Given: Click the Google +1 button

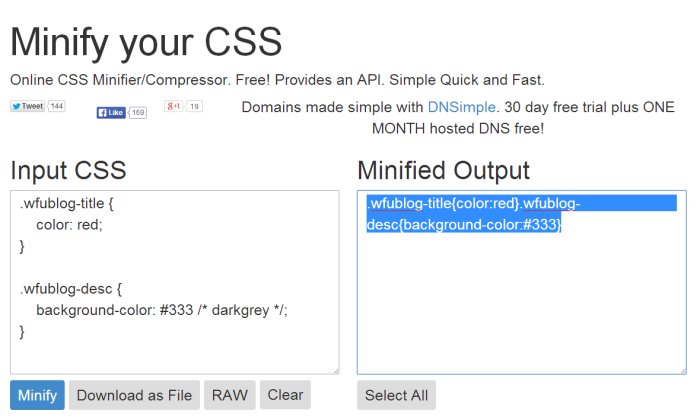Looking at the screenshot, I should coord(174,106).
